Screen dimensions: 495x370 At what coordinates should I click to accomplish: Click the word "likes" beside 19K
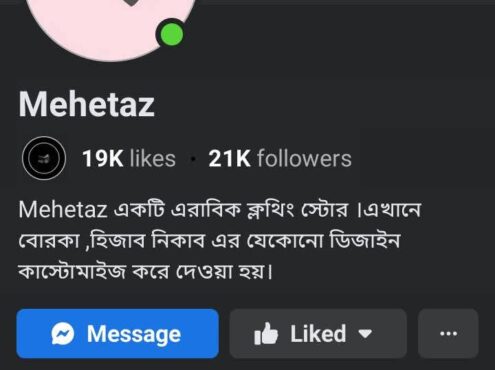pyautogui.click(x=153, y=158)
